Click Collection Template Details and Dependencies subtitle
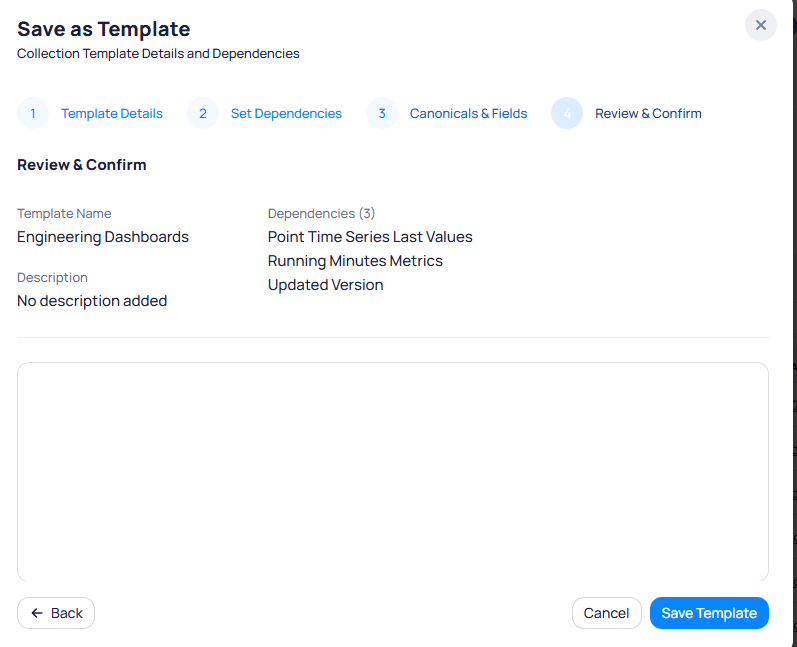 coord(158,53)
